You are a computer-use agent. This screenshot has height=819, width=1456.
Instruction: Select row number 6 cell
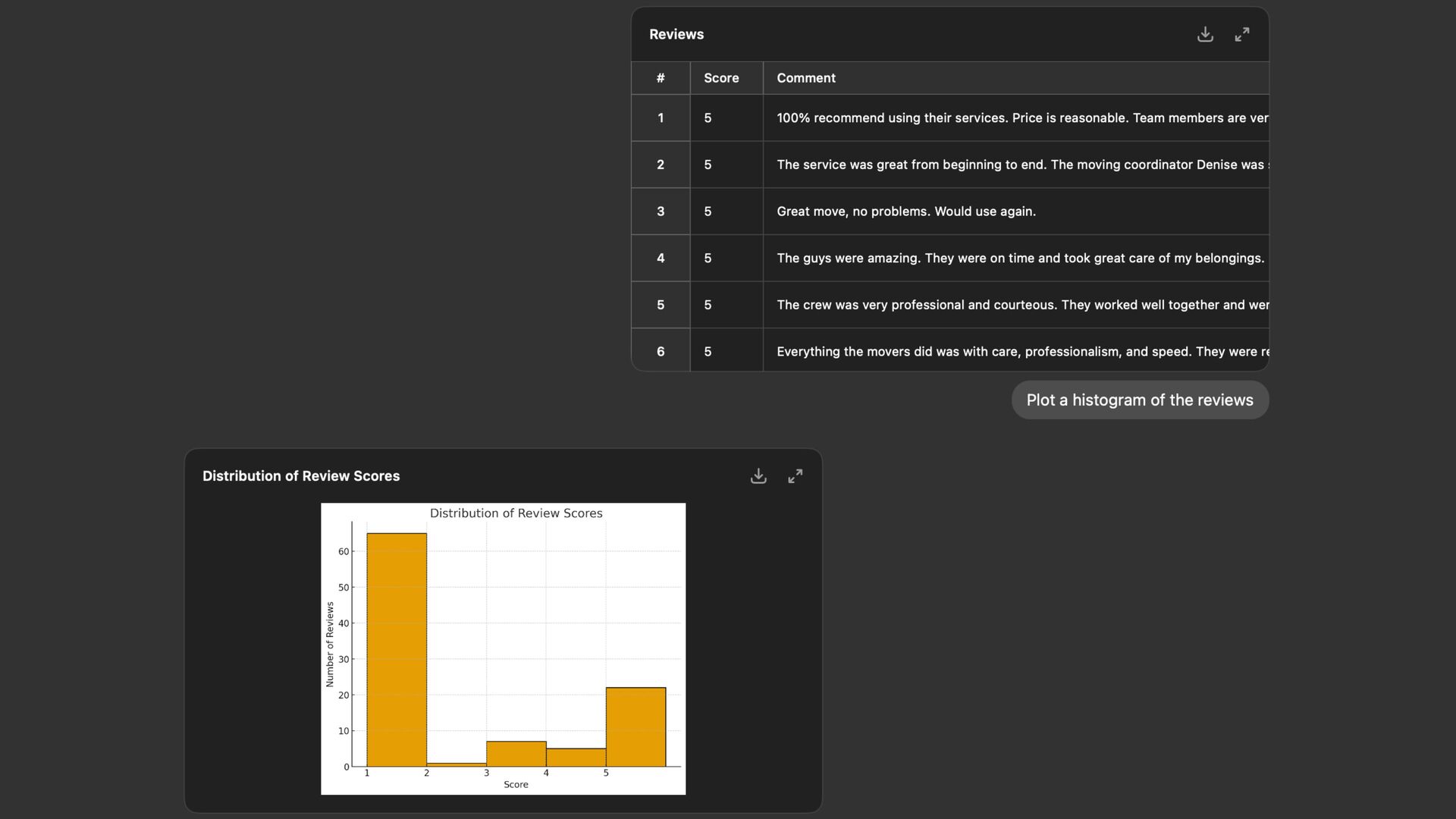[661, 352]
